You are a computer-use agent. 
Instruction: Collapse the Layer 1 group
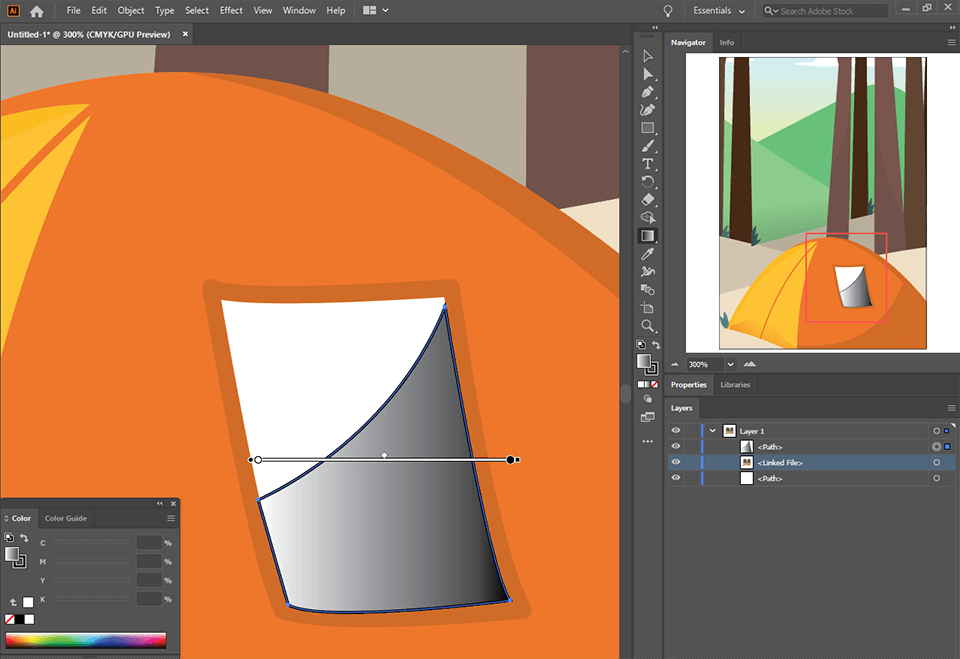click(x=710, y=430)
